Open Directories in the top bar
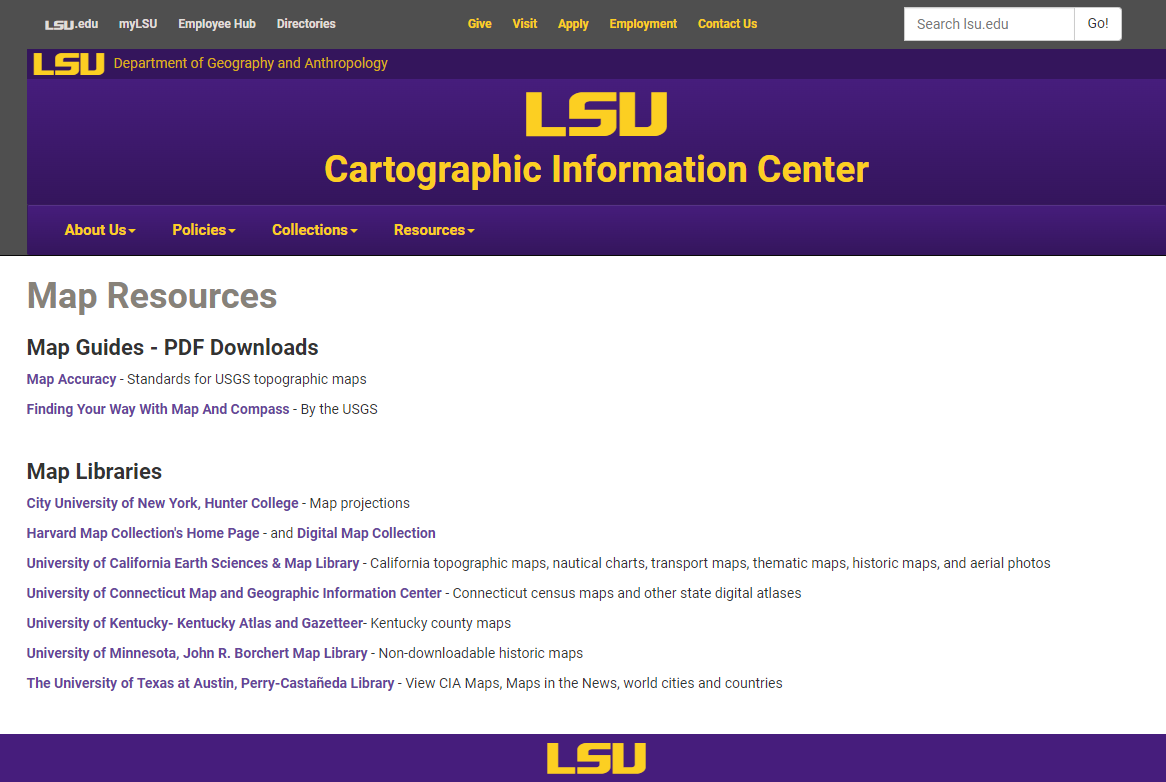The width and height of the screenshot is (1166, 782). pos(306,24)
